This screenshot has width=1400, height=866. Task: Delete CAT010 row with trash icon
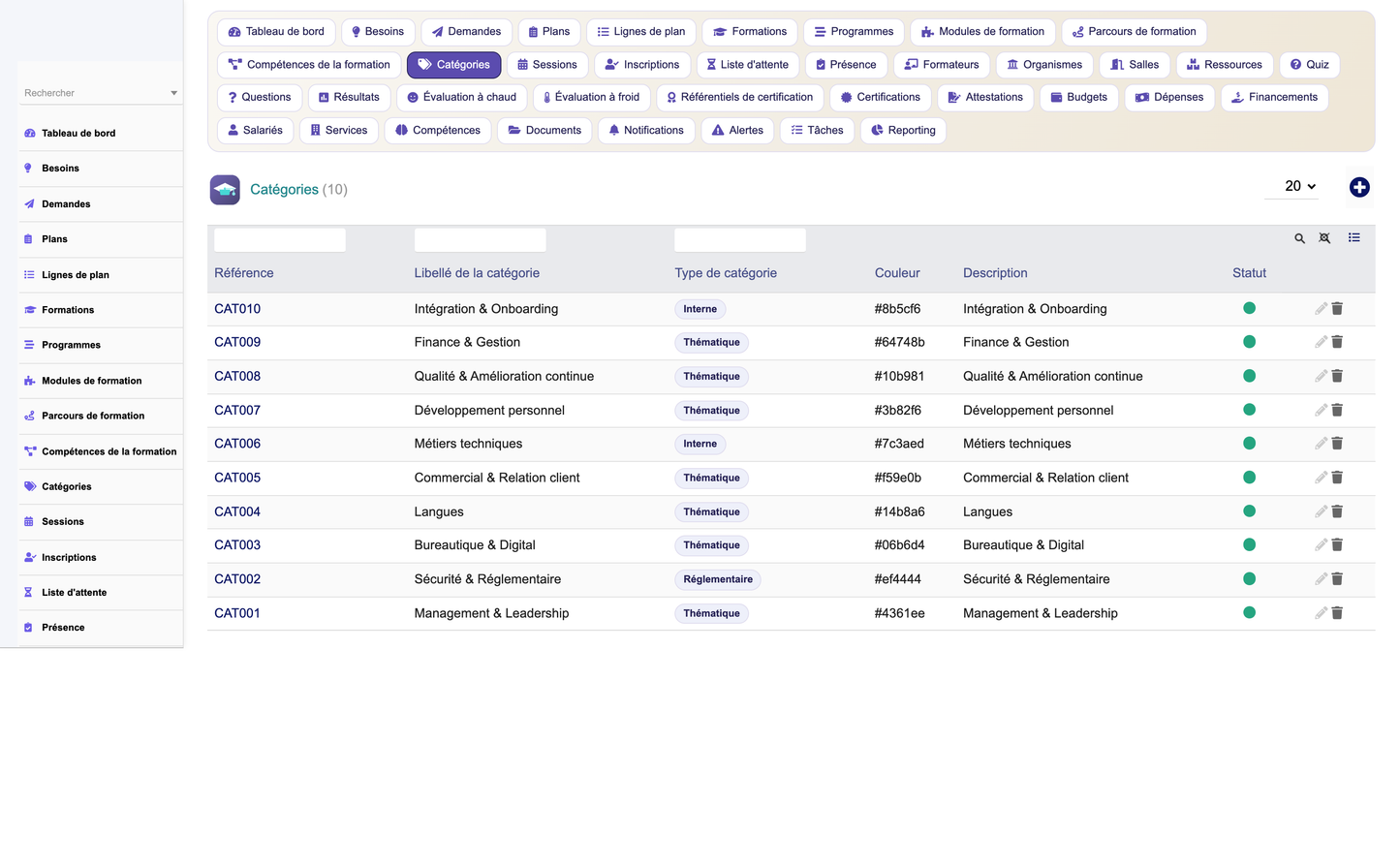pos(1337,308)
